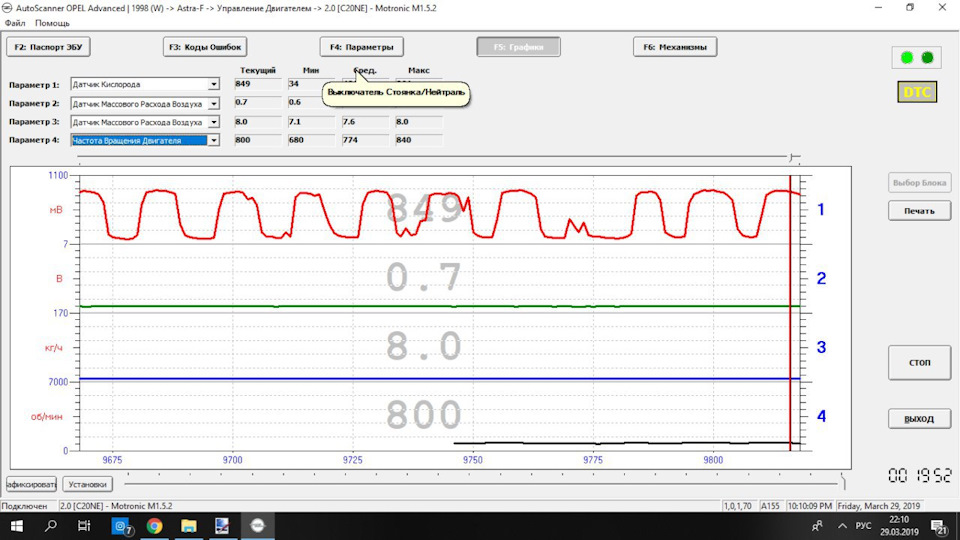This screenshot has width=960, height=540.
Task: Click the bottom timeline slider handle
Action: pyautogui.click(x=843, y=483)
